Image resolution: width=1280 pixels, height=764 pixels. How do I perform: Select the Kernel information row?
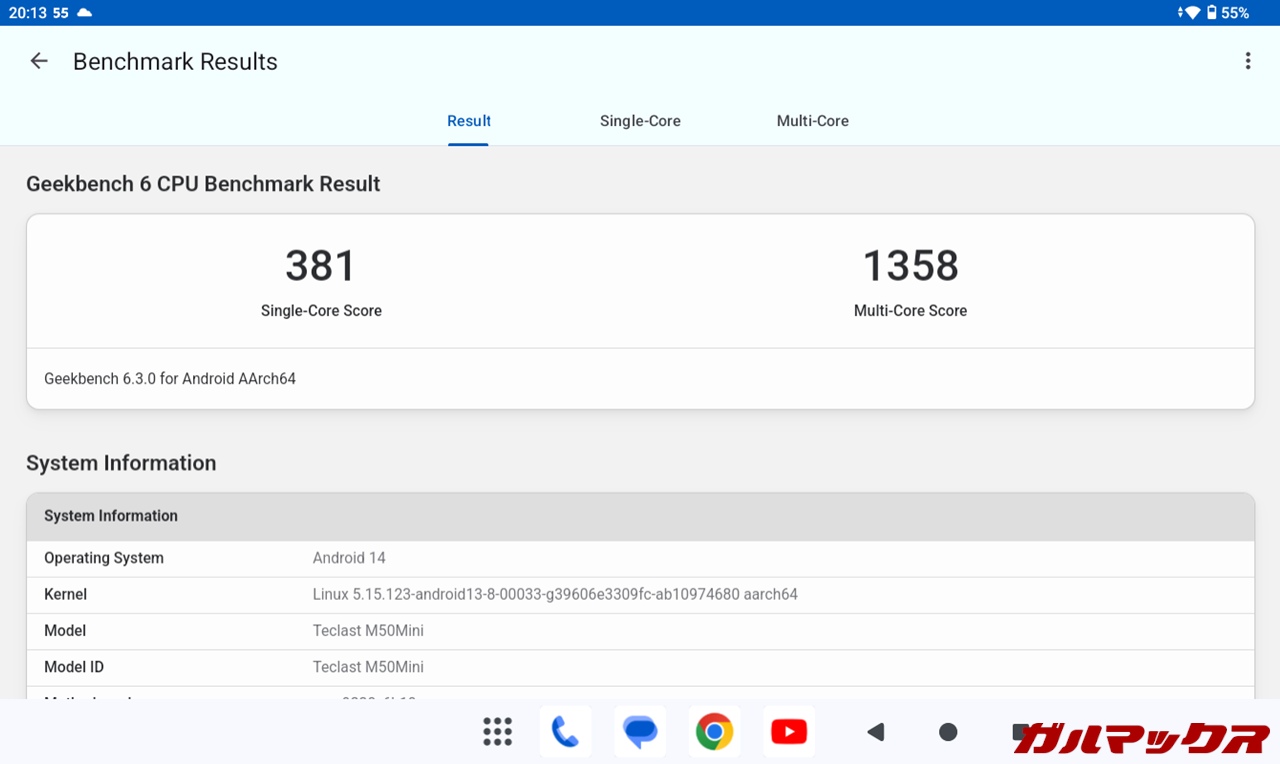[640, 594]
